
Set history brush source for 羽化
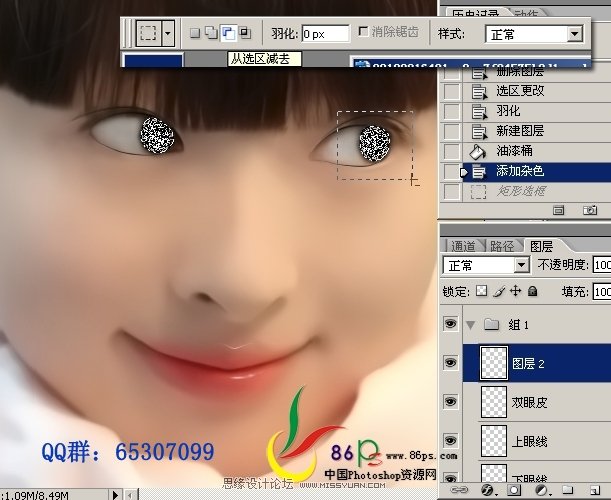pos(452,111)
